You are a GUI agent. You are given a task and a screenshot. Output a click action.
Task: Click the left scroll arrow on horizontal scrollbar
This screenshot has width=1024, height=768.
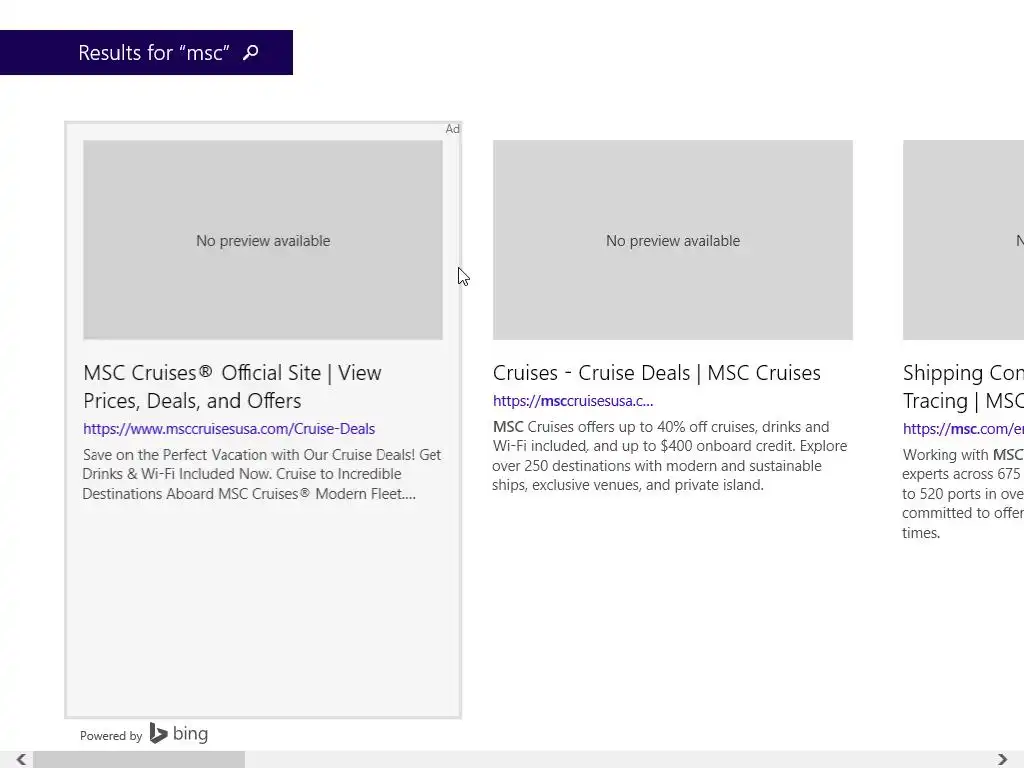(x=21, y=760)
